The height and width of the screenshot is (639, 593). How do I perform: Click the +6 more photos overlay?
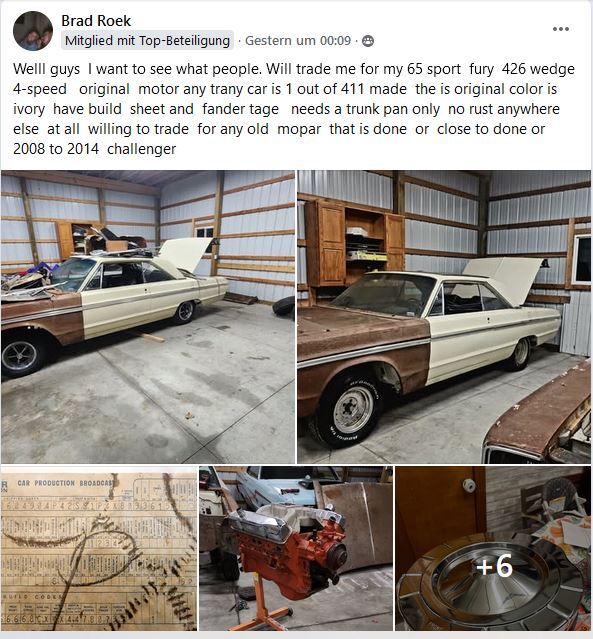tap(495, 566)
